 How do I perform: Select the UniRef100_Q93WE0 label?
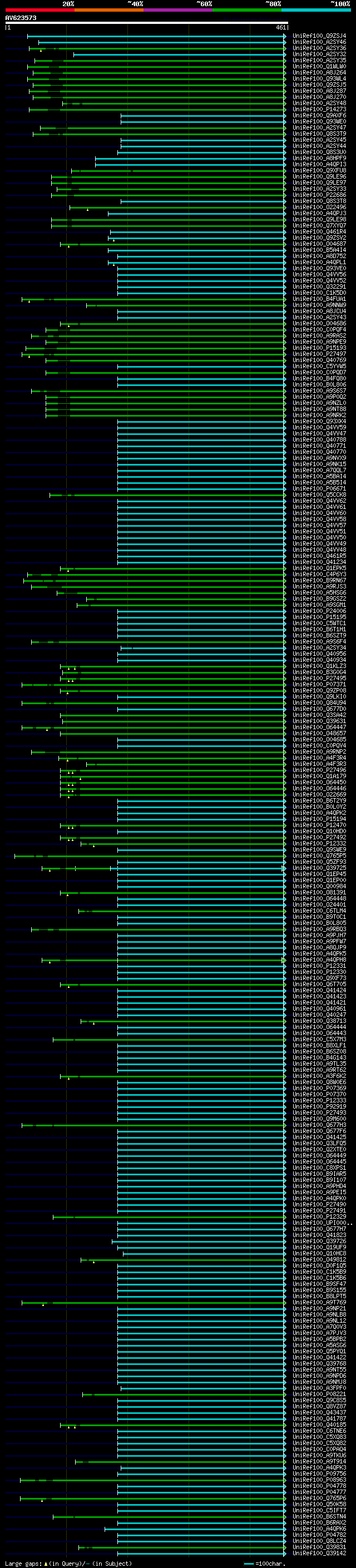pyautogui.click(x=319, y=122)
